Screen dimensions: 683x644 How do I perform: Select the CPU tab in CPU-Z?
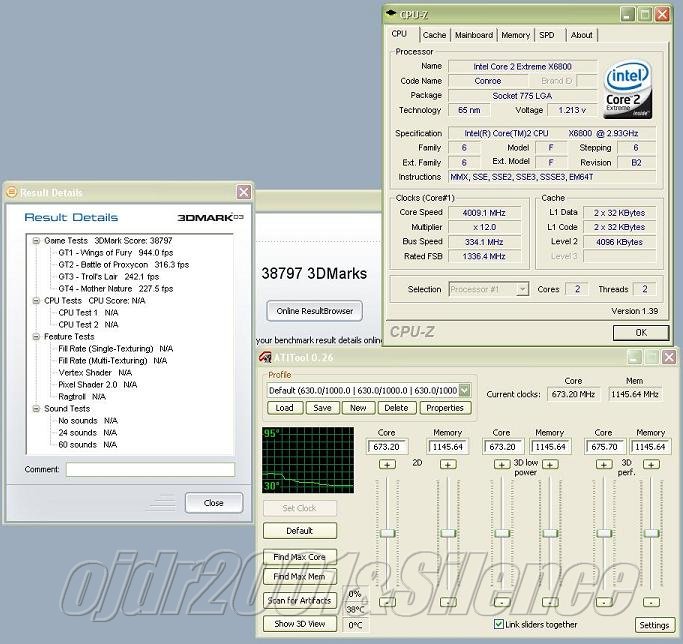pos(399,34)
